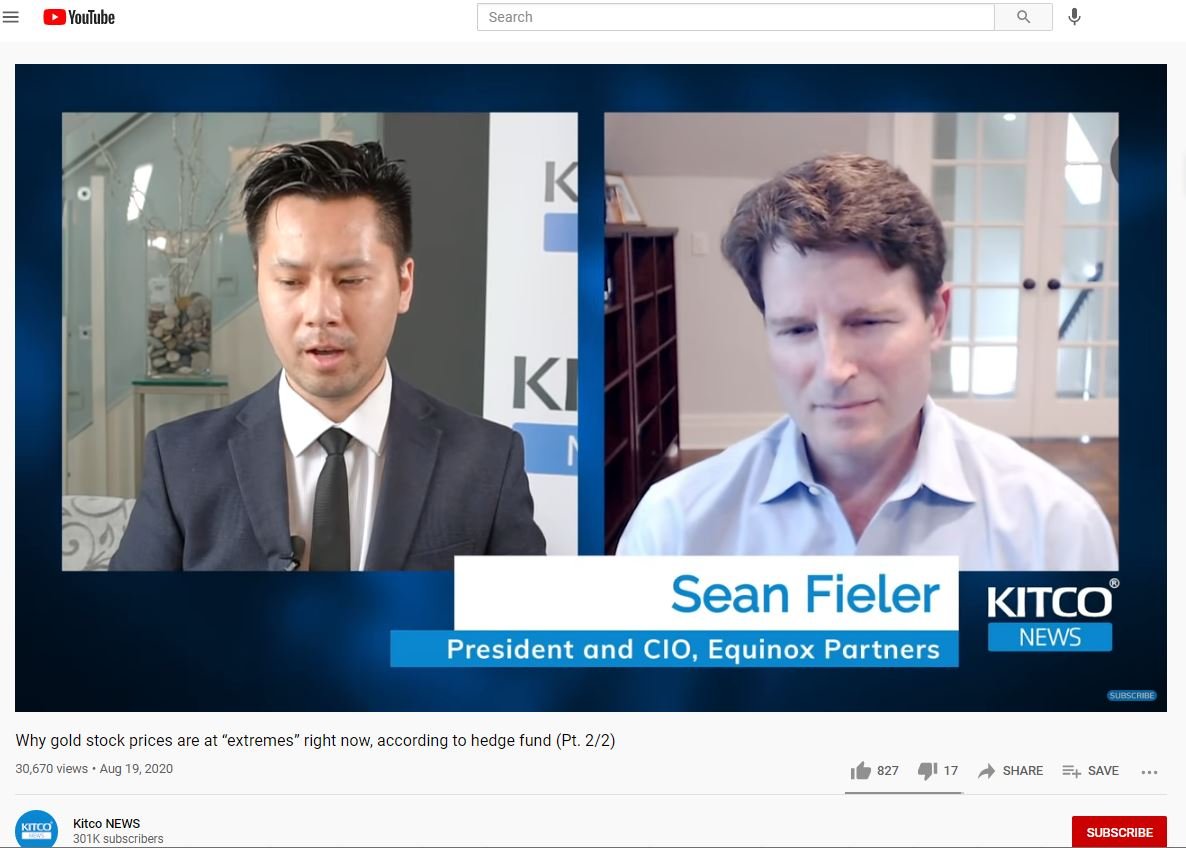Save video to playlist icon
This screenshot has height=848, width=1186.
[x=1071, y=771]
